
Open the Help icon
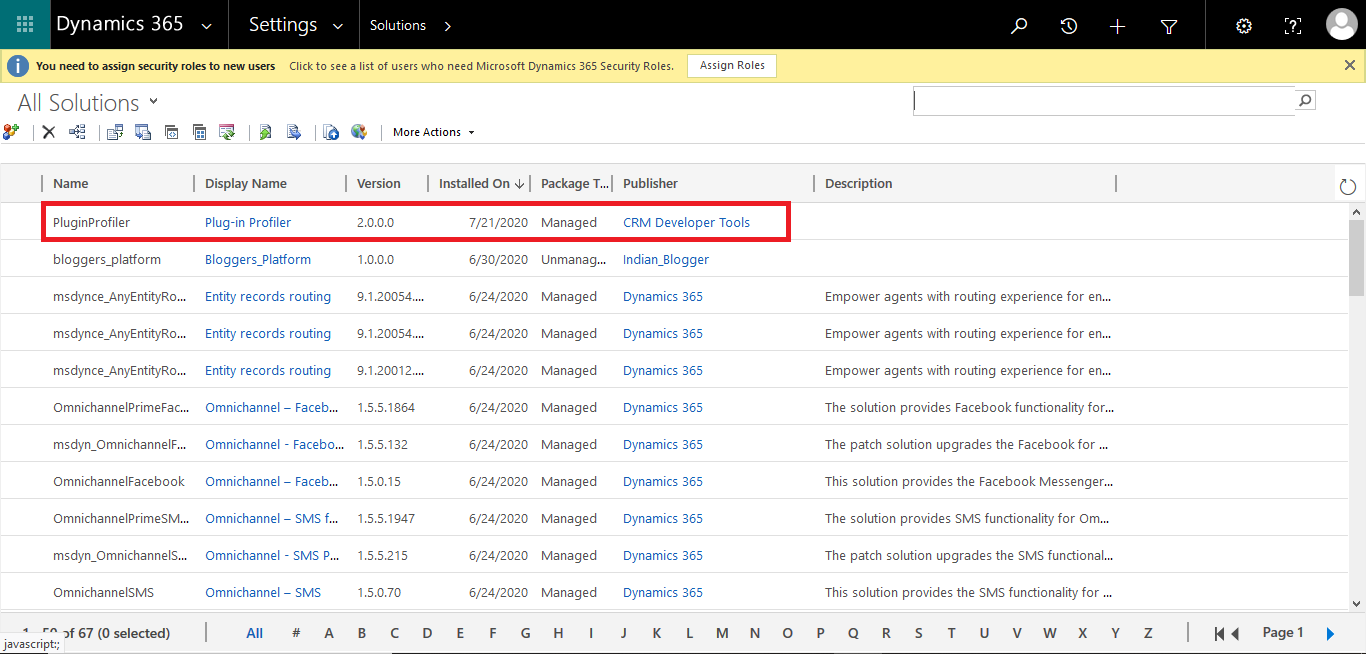[1292, 25]
